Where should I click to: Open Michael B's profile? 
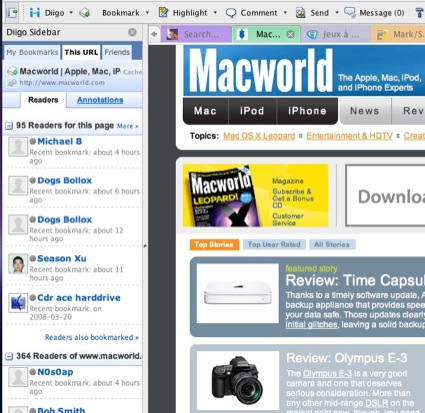pos(60,141)
